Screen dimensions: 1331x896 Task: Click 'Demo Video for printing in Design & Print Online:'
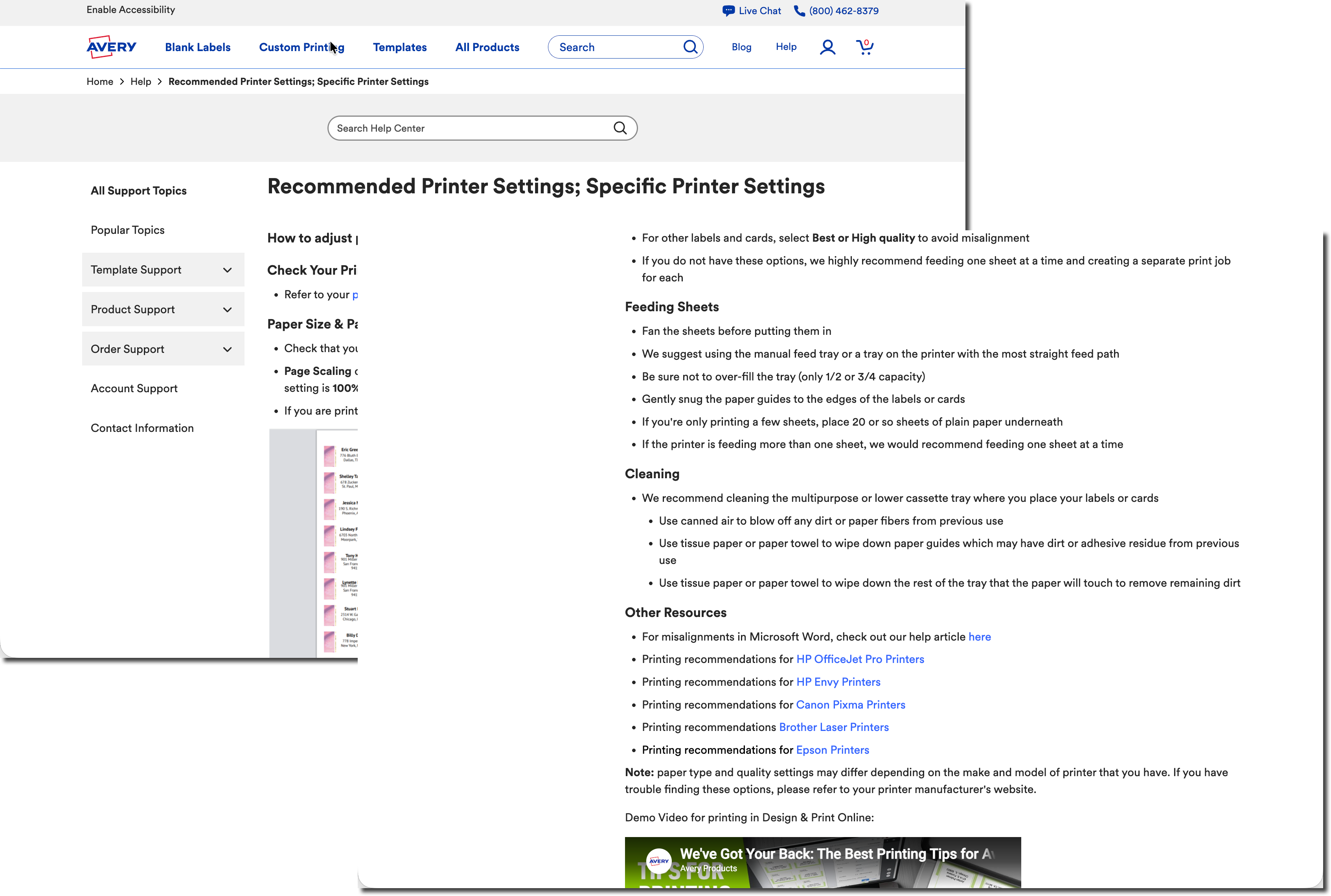click(749, 818)
